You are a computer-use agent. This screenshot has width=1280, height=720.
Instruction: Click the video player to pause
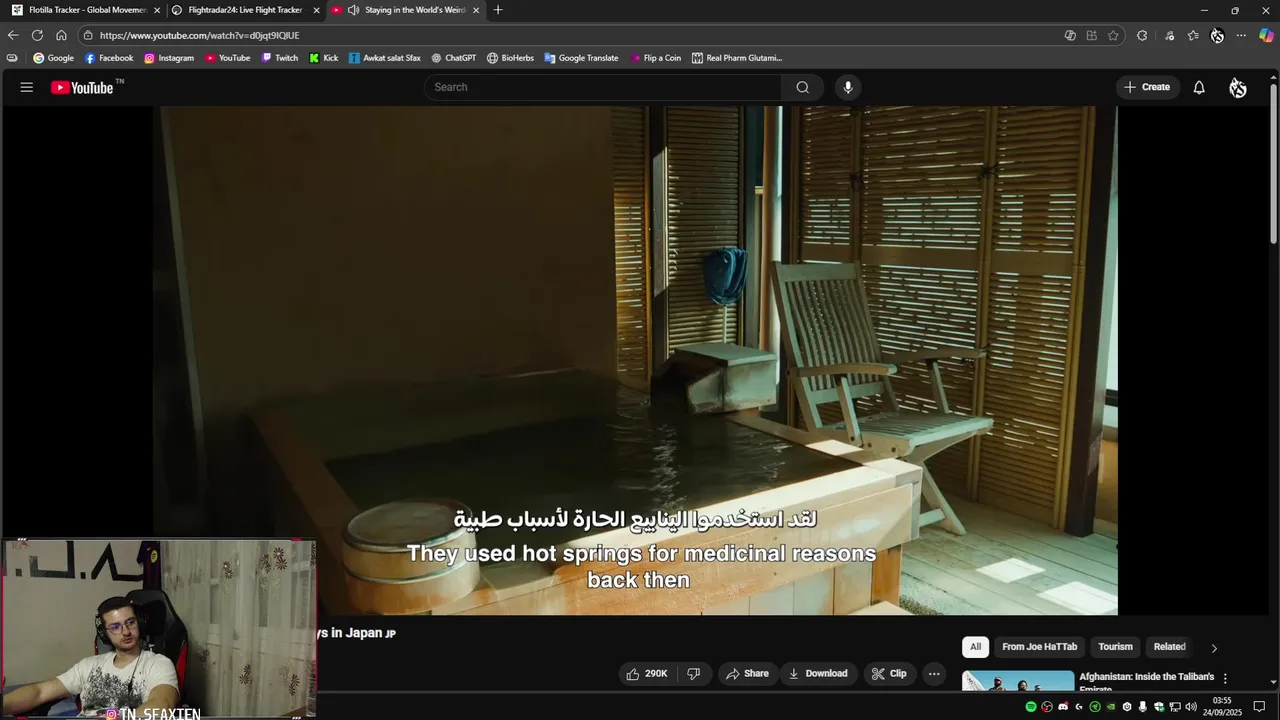click(x=635, y=360)
